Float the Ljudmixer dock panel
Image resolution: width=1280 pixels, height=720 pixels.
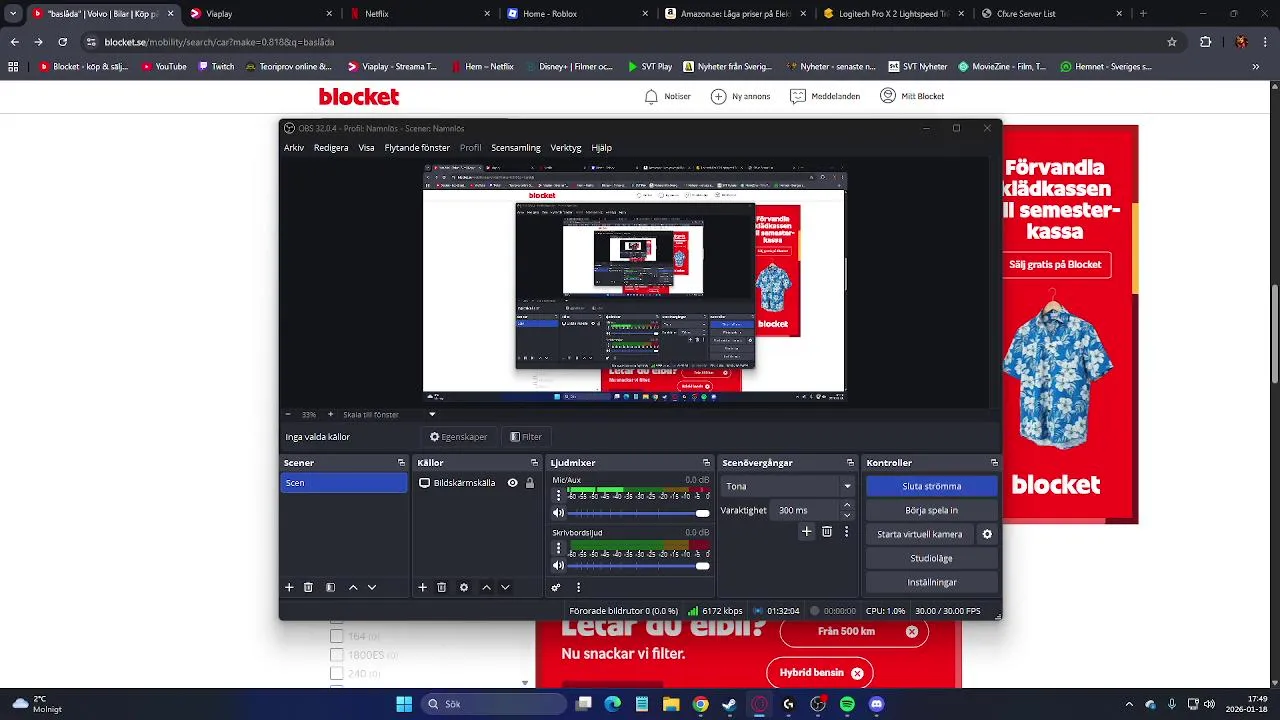[x=706, y=463]
